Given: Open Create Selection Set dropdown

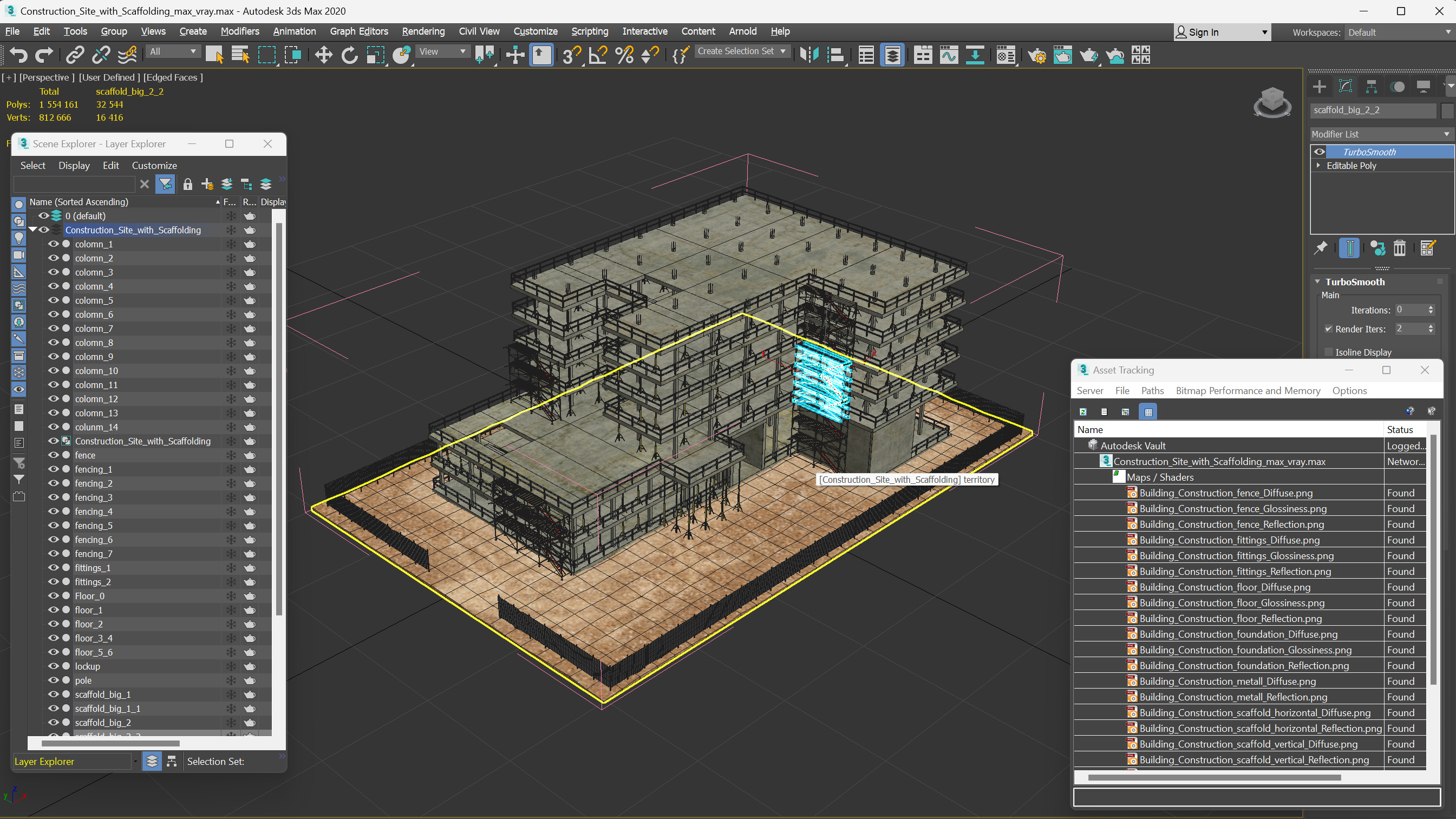Looking at the screenshot, I should coord(742,51).
